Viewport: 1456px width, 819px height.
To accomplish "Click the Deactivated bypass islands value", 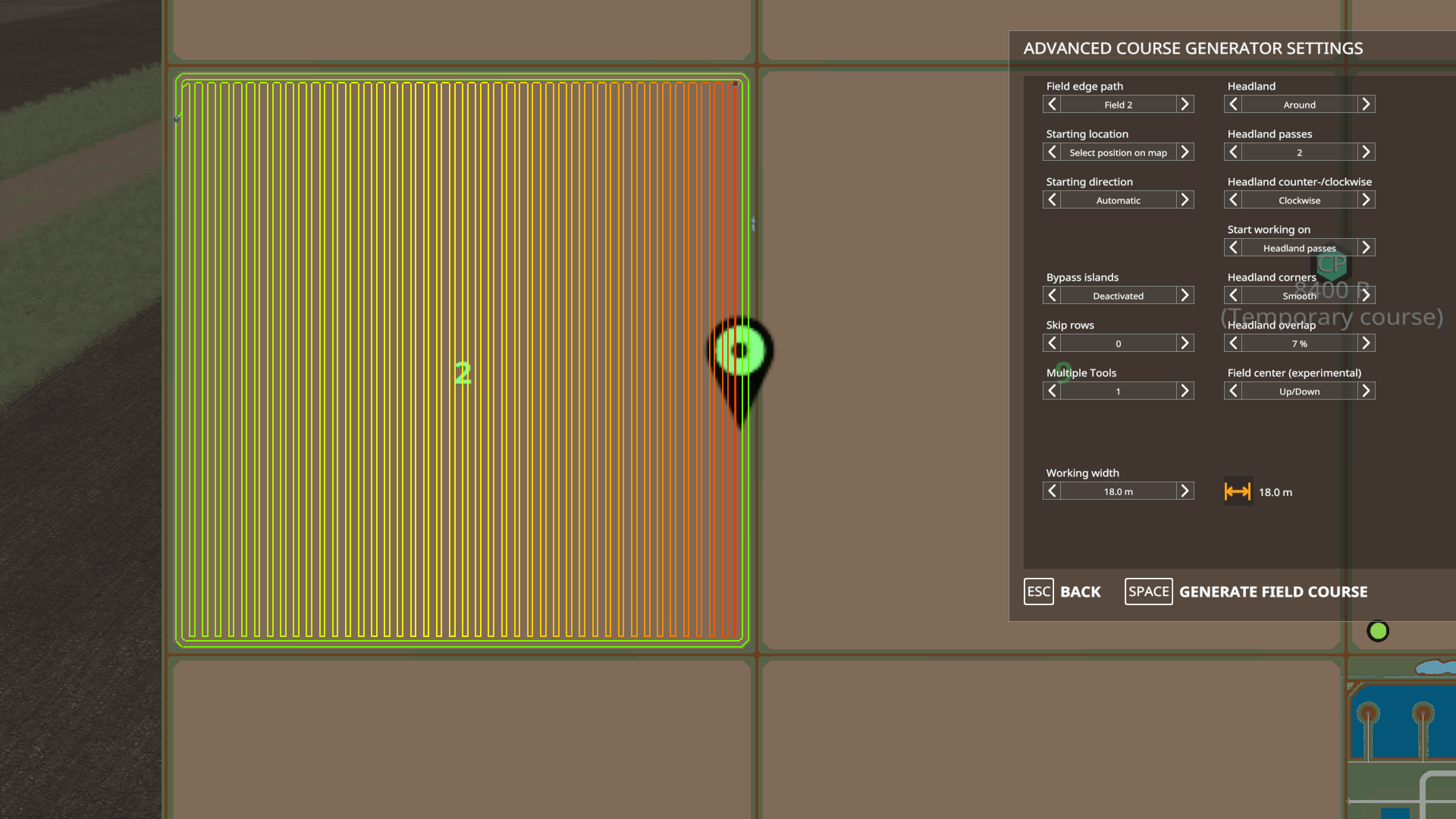I will coord(1119,296).
